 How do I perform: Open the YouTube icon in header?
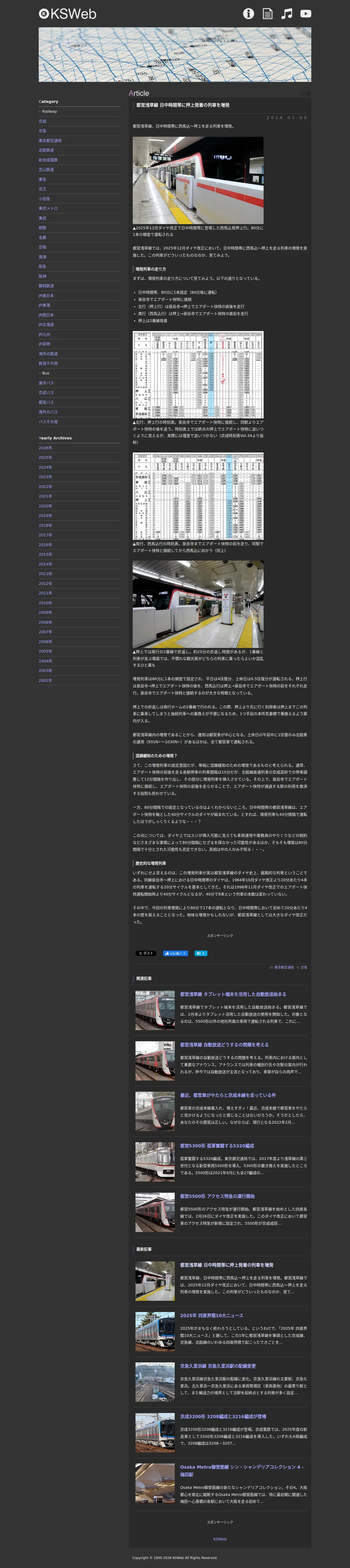pyautogui.click(x=306, y=13)
